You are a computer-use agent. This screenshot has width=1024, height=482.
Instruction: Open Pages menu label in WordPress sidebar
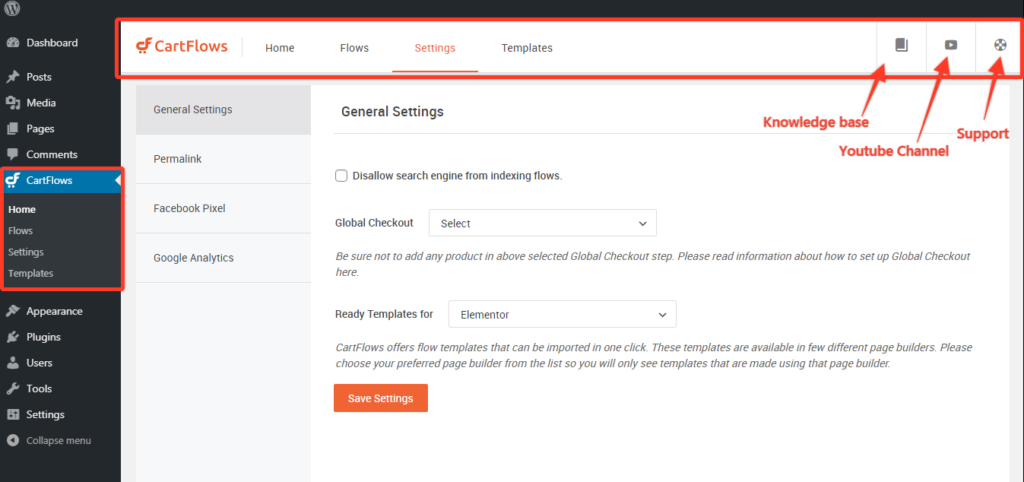tap(40, 129)
